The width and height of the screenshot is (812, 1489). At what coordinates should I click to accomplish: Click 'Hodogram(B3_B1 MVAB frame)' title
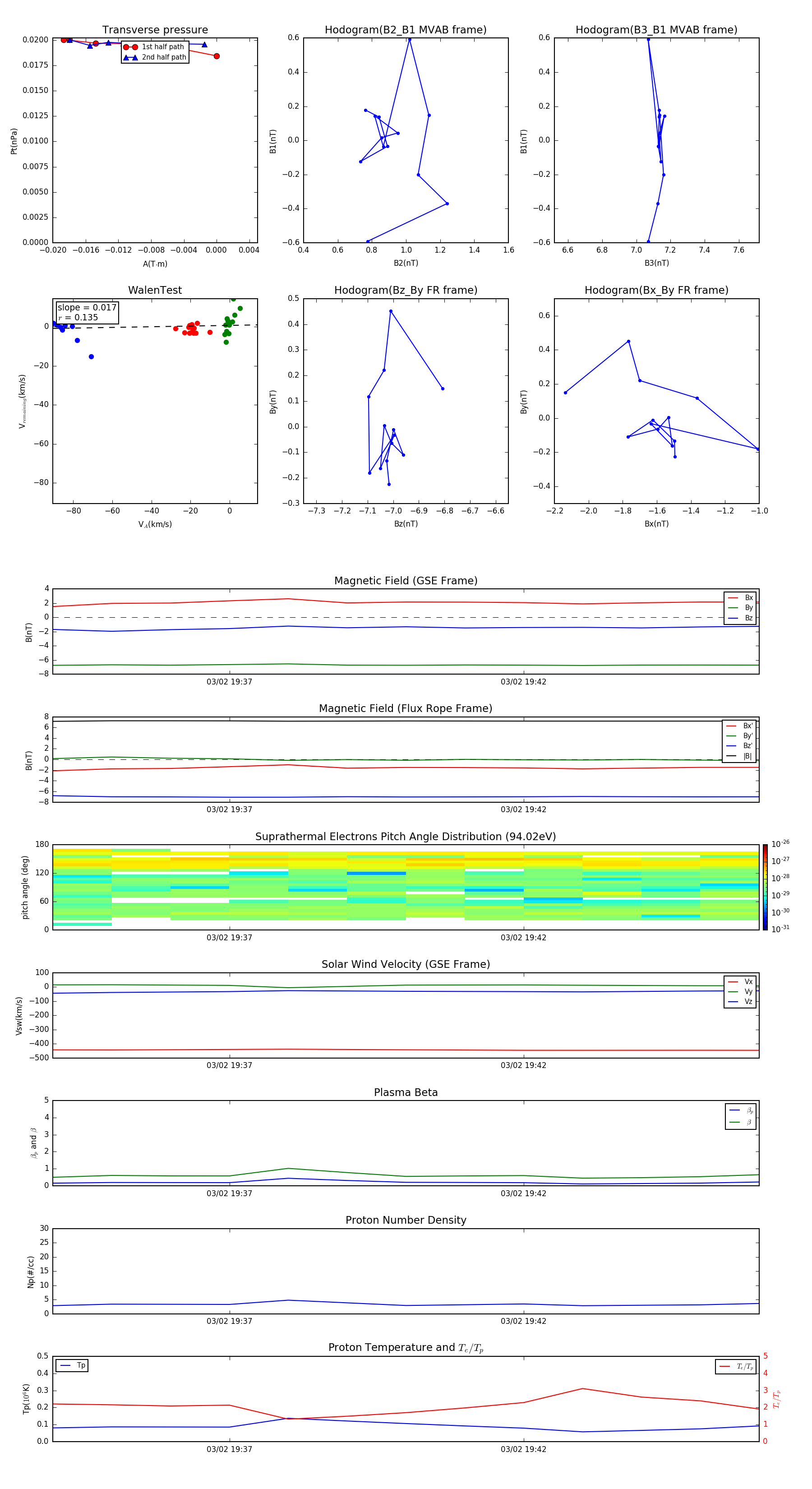point(656,30)
